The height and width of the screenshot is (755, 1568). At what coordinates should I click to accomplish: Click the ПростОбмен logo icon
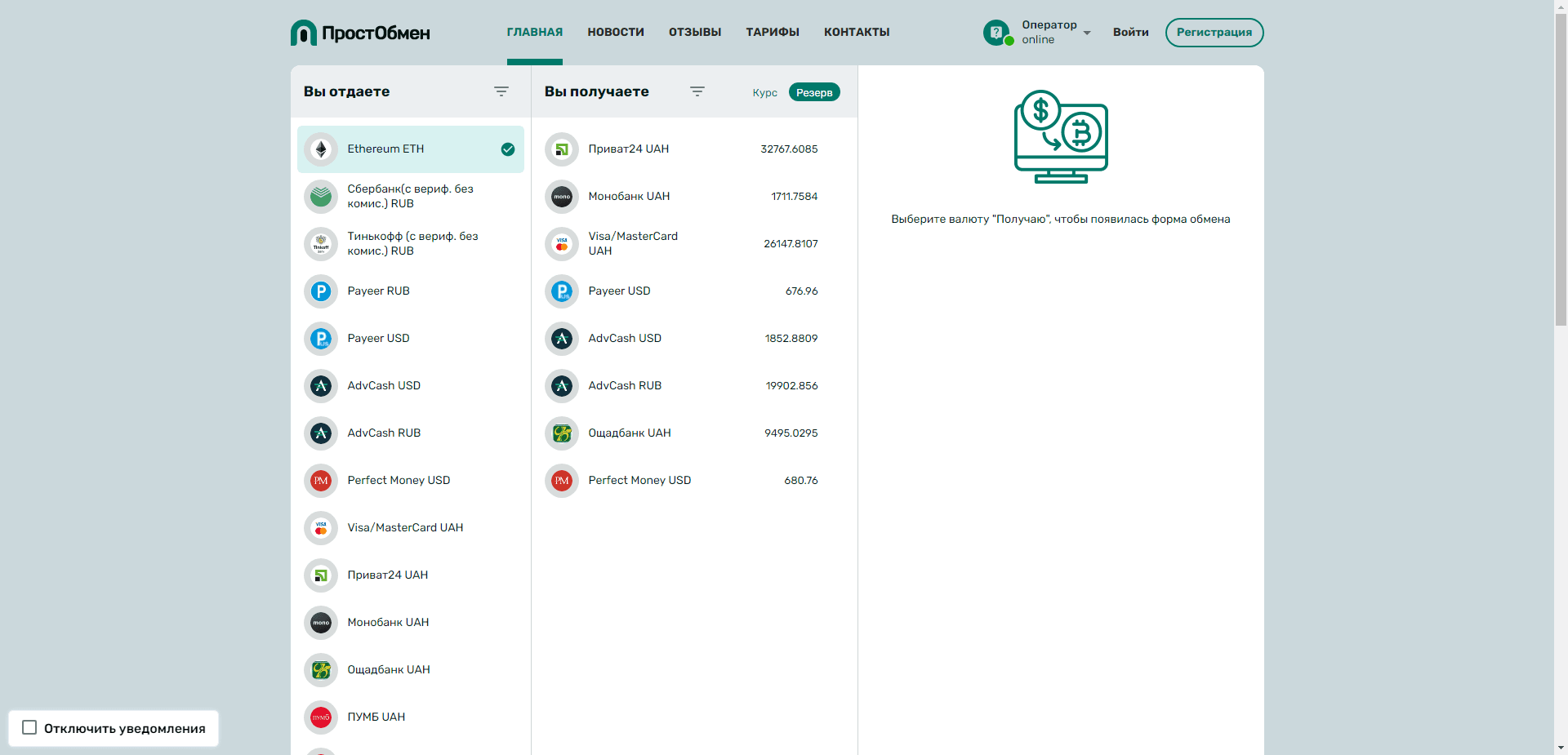pos(303,33)
